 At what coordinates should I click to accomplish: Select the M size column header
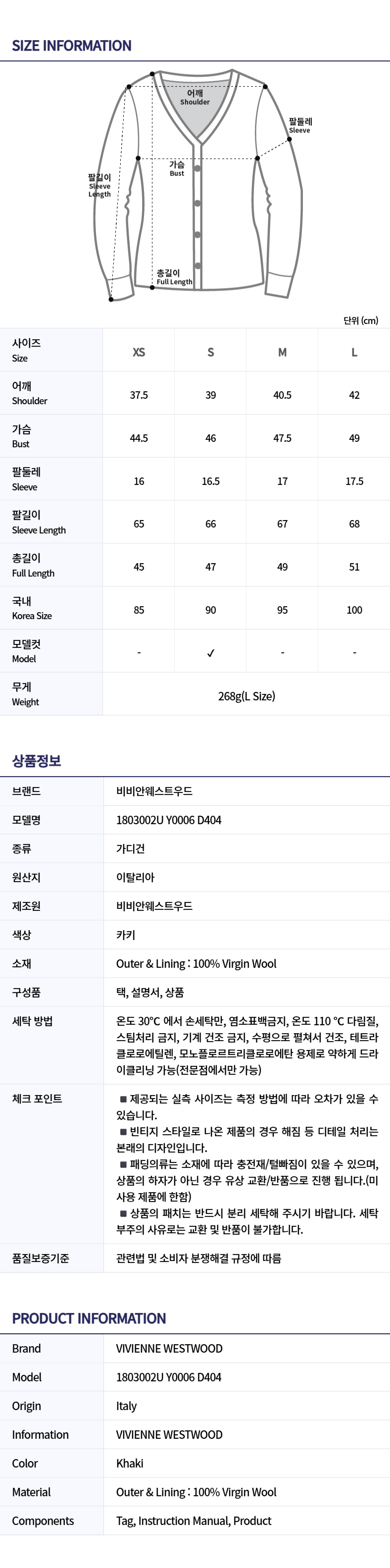coord(282,353)
